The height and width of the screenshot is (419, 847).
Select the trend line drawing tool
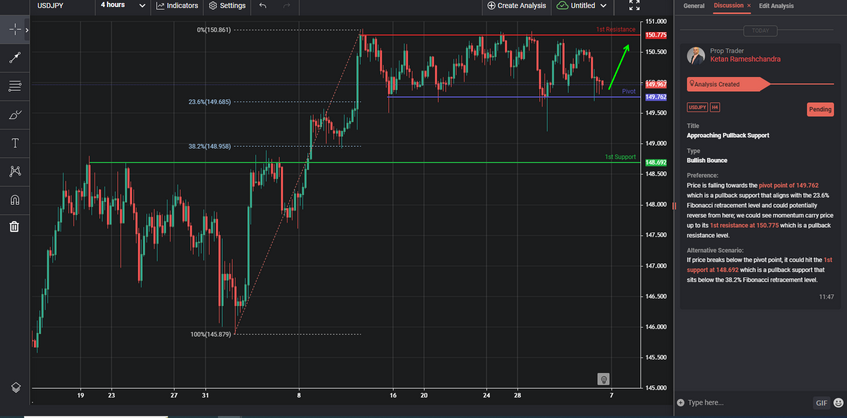[x=15, y=58]
